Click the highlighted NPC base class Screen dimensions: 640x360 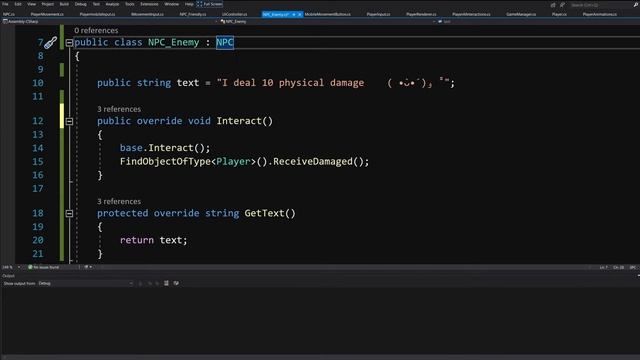[x=225, y=42]
